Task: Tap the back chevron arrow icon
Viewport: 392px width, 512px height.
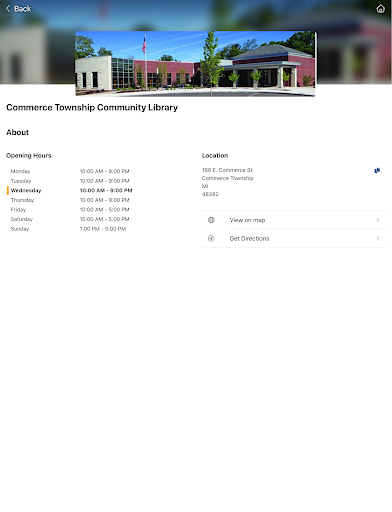Action: (8, 9)
